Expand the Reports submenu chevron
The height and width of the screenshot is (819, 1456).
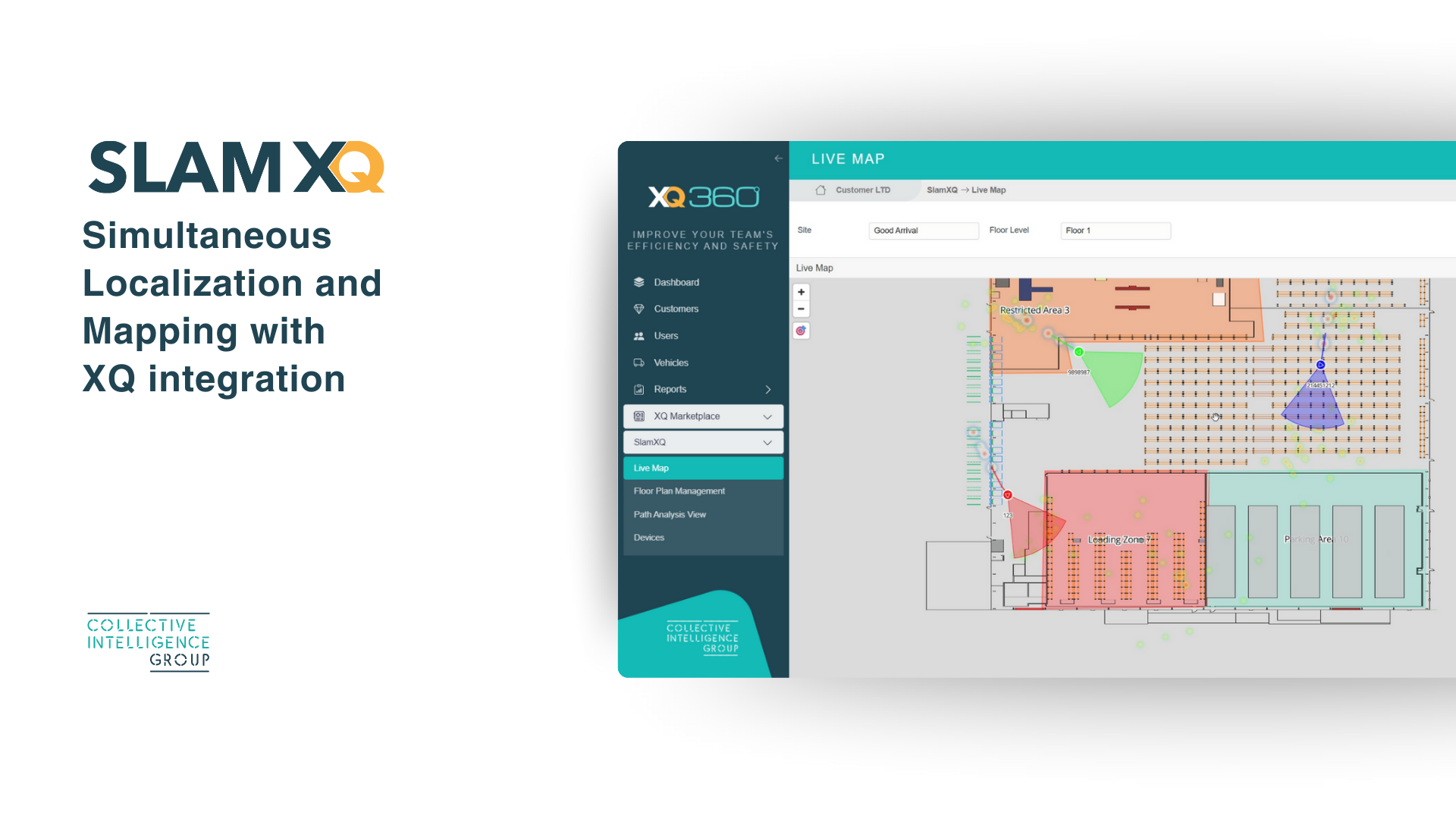click(x=768, y=390)
